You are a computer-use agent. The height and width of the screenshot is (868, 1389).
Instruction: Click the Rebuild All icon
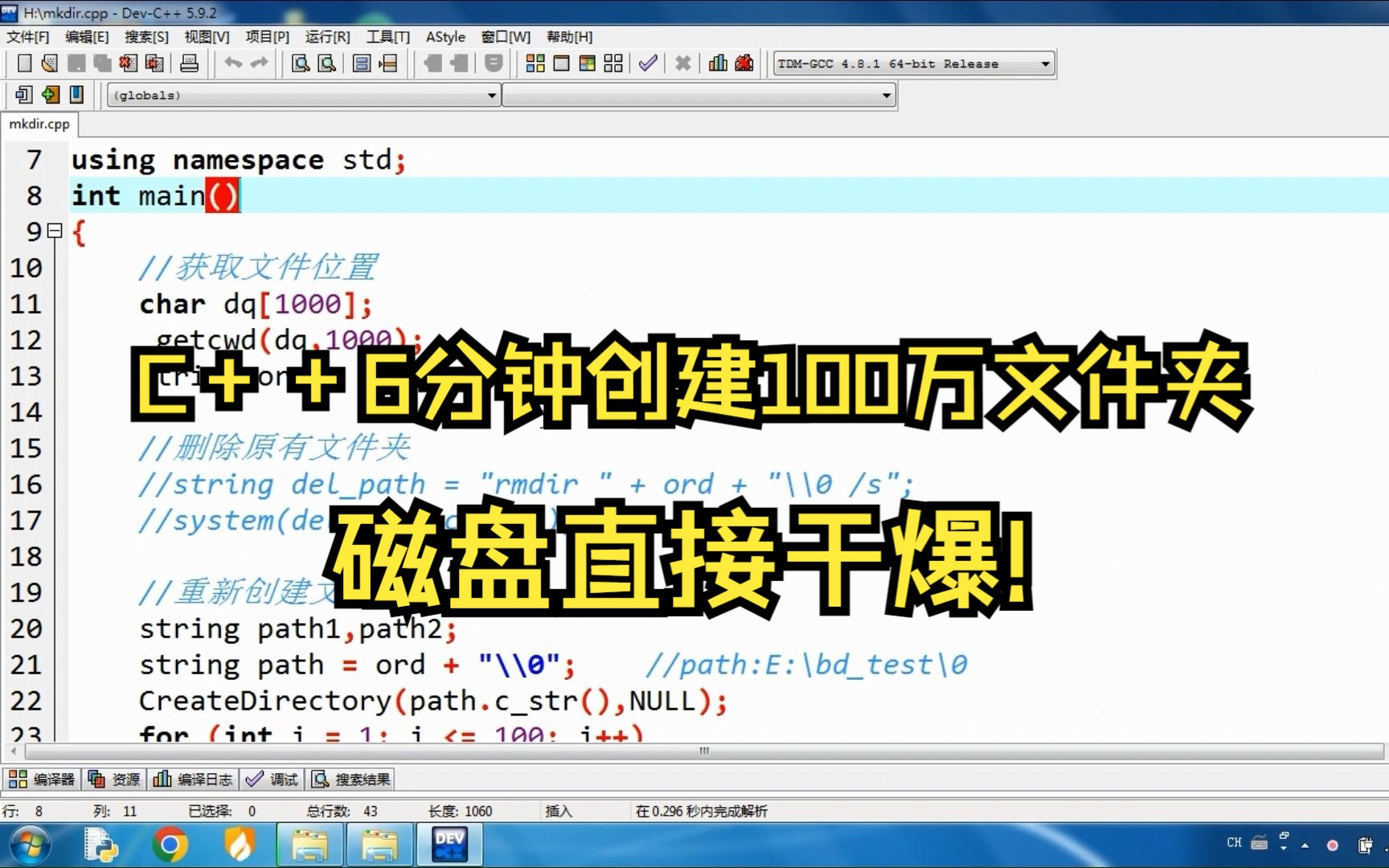click(613, 63)
